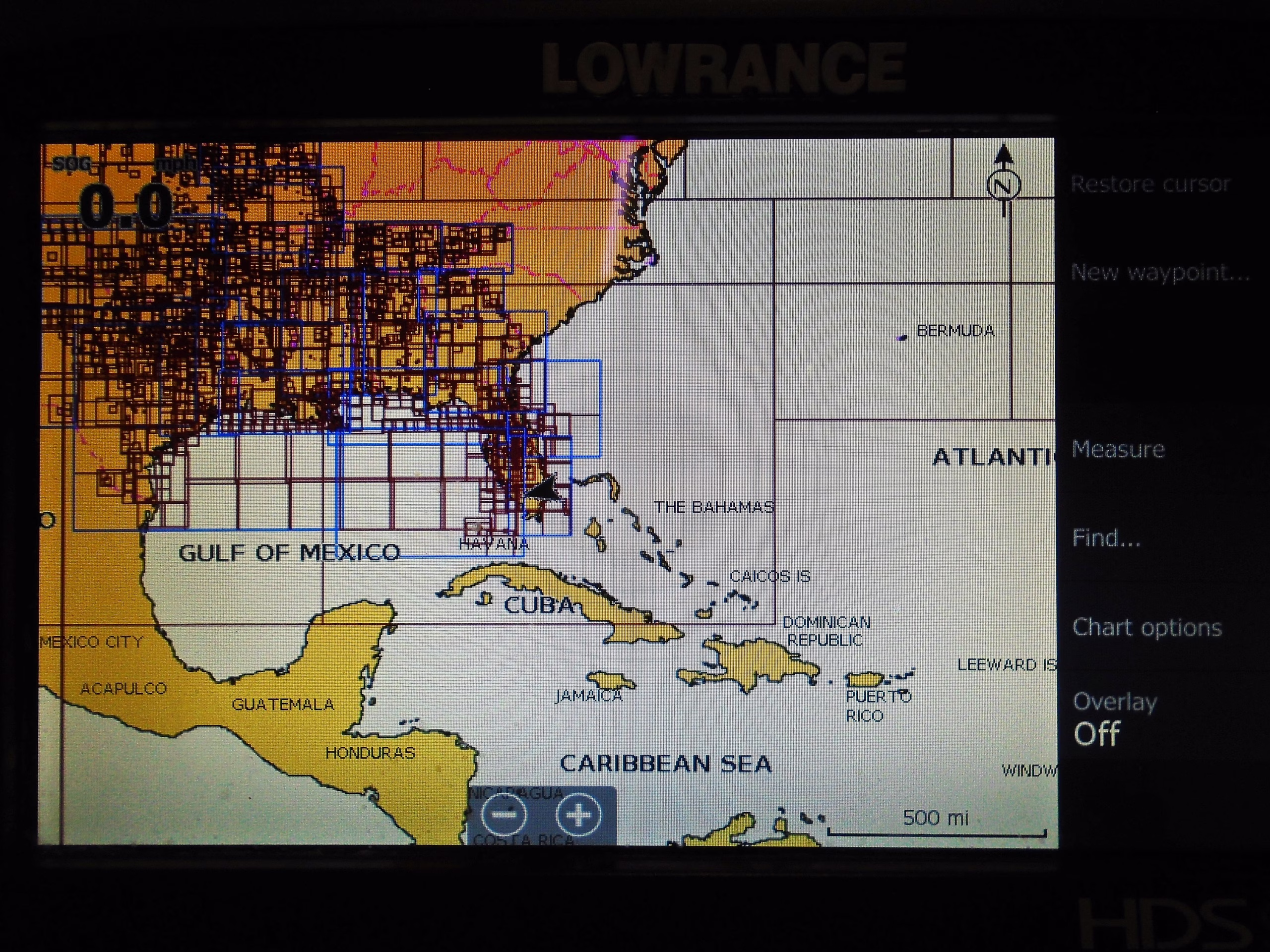Tap the black vessel position arrow
Image resolution: width=1270 pixels, height=952 pixels.
pos(543,488)
